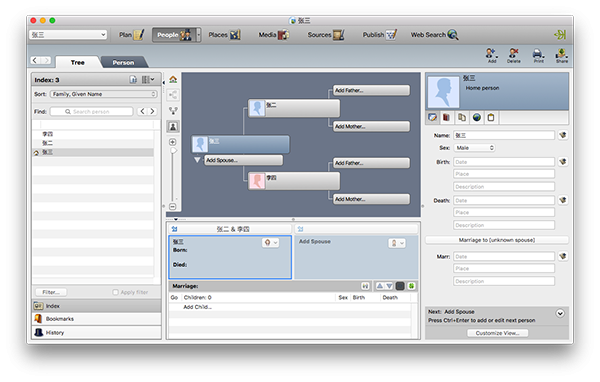
Task: Click the index options document icon
Action: [133, 80]
